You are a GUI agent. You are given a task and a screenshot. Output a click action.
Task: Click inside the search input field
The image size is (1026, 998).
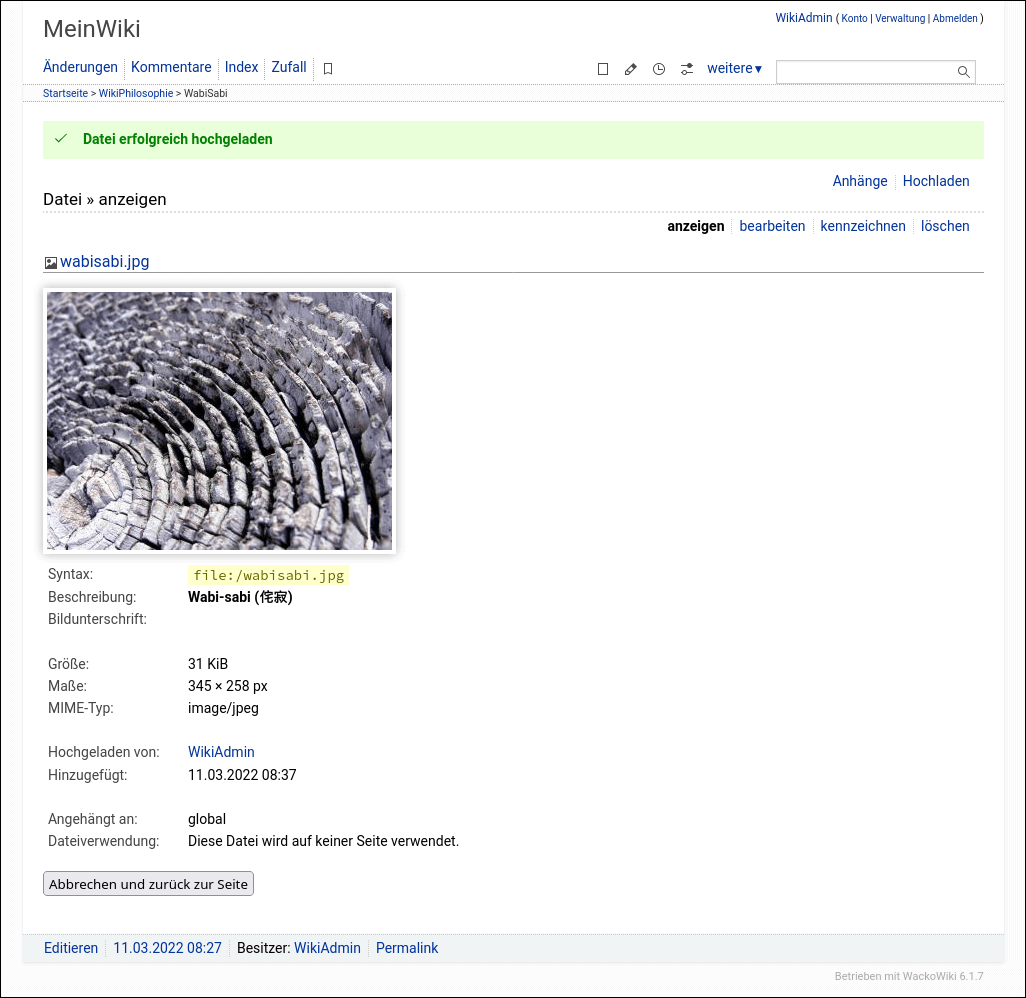(x=865, y=71)
